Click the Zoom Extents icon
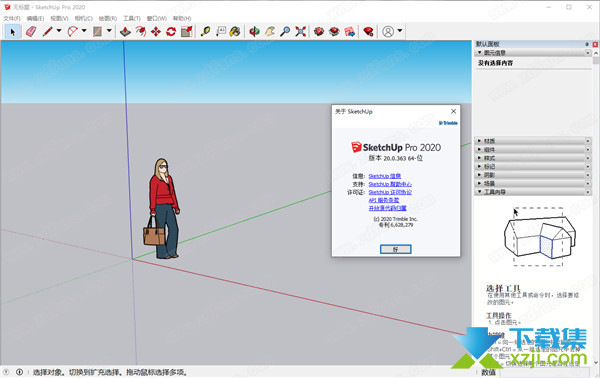600x378 pixels. click(x=301, y=31)
